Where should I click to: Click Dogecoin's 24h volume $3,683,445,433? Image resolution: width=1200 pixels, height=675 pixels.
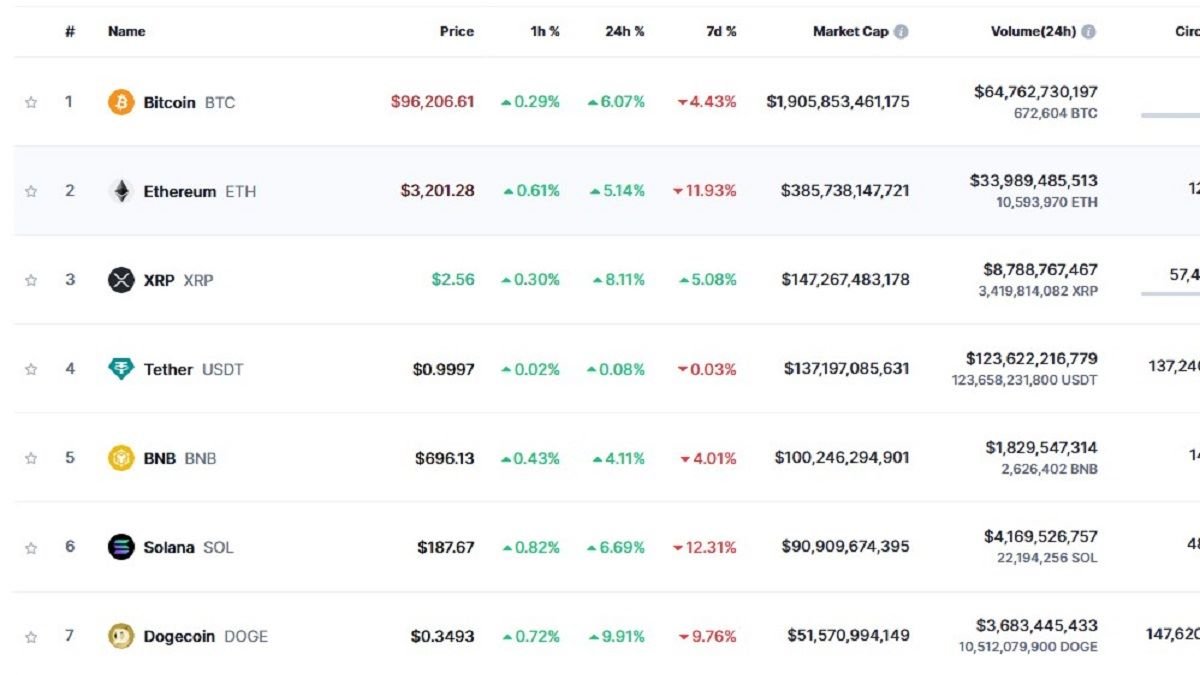coord(1037,626)
